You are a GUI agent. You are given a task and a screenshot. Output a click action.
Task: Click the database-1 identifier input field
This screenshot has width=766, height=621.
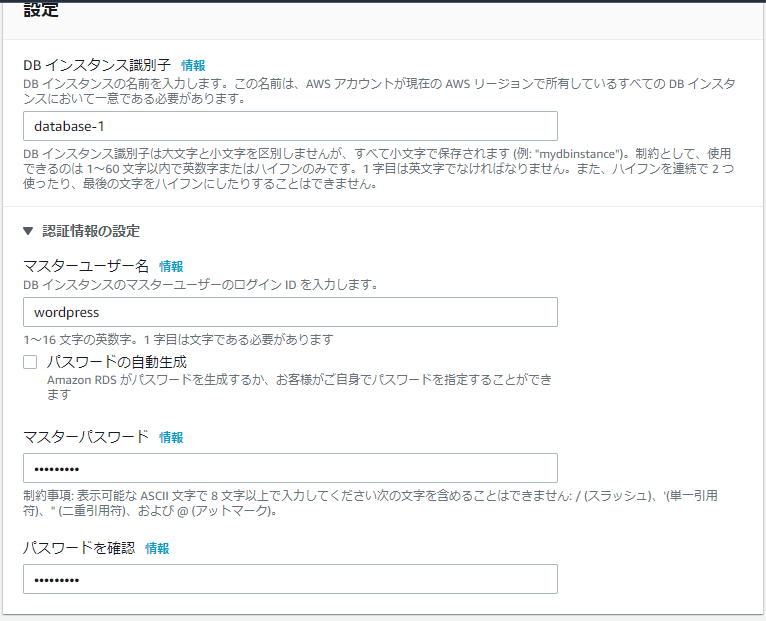290,126
